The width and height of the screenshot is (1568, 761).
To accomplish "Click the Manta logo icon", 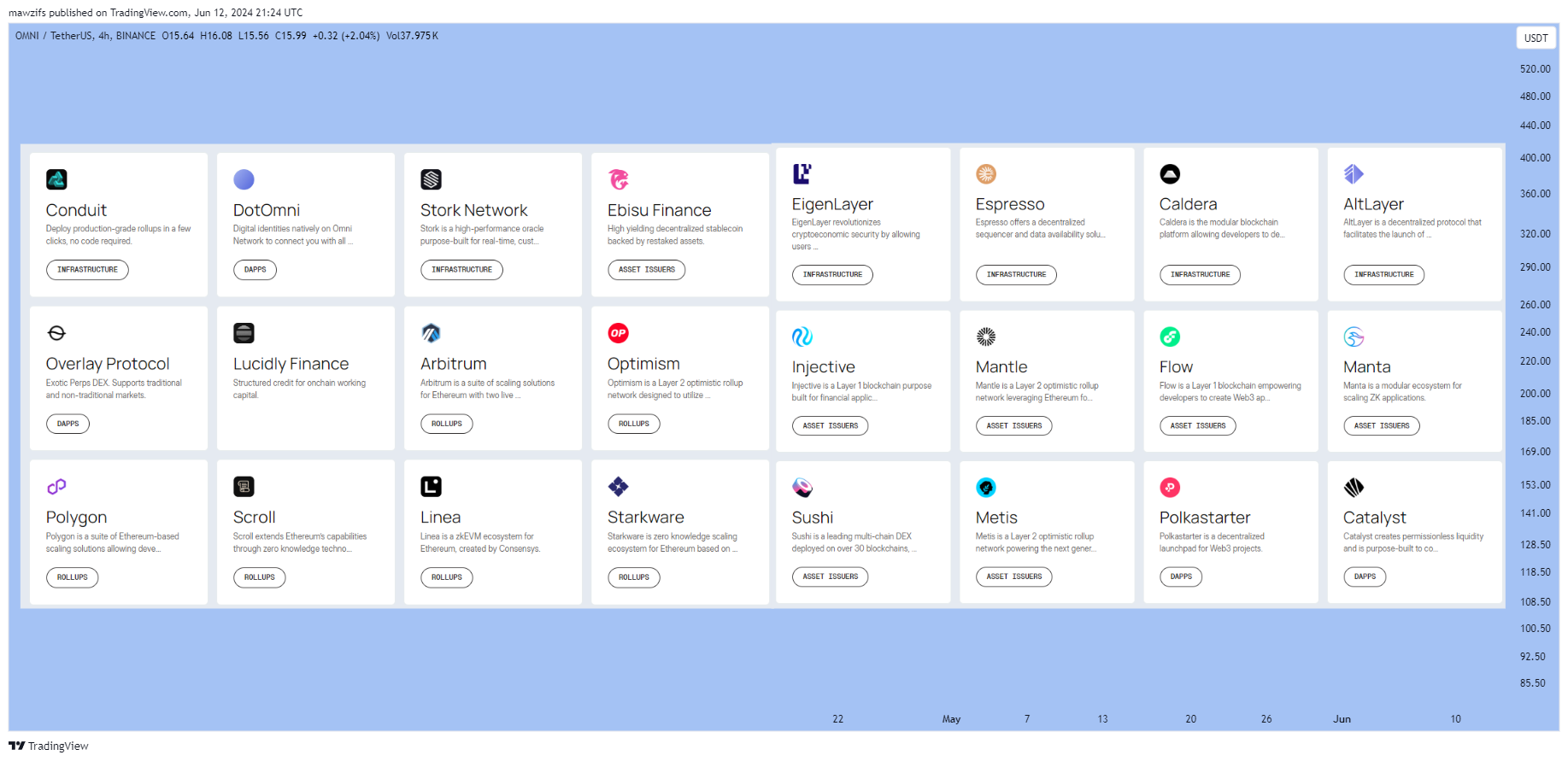I will (1354, 337).
